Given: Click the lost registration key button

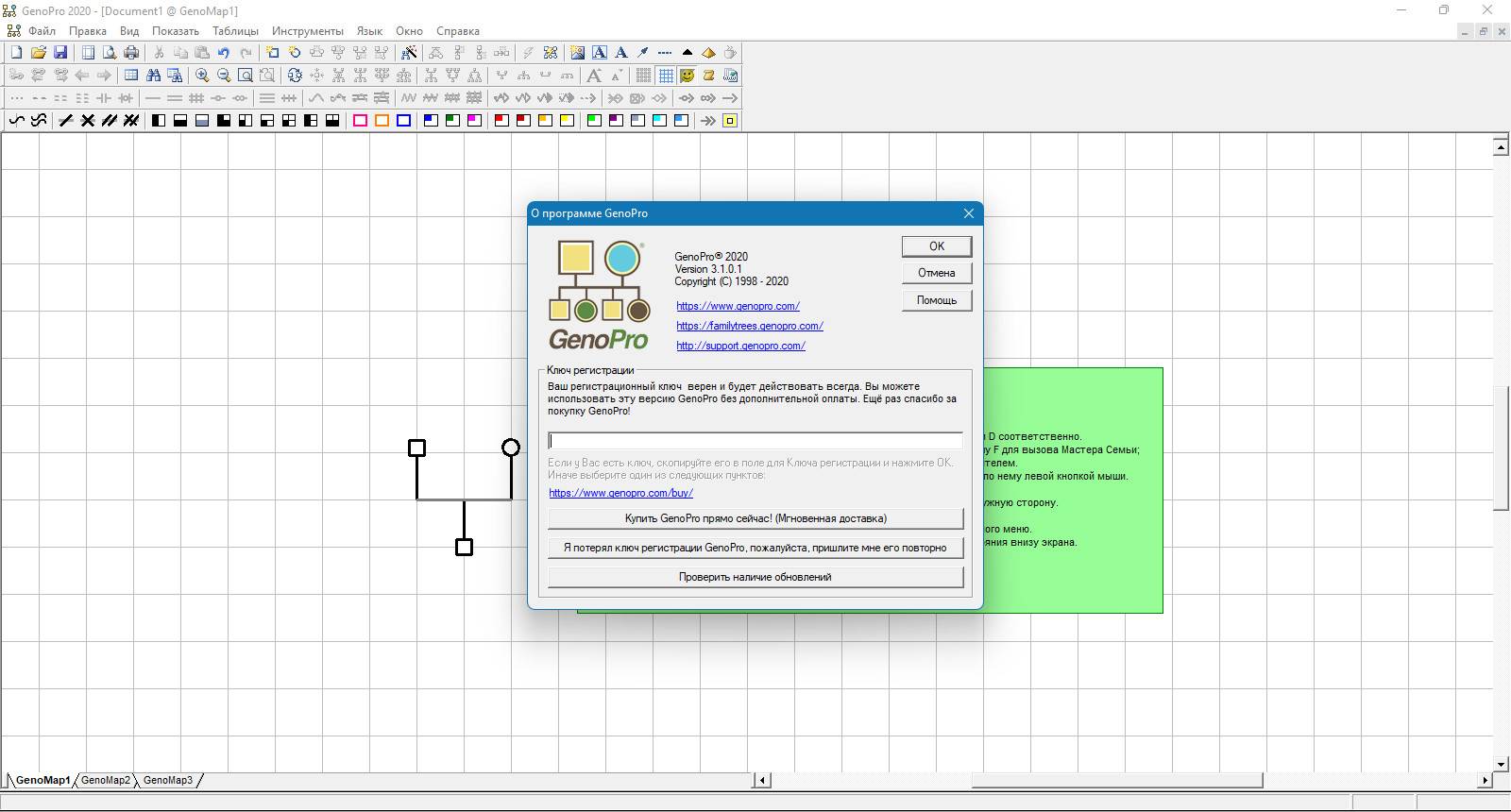Looking at the screenshot, I should (x=755, y=548).
